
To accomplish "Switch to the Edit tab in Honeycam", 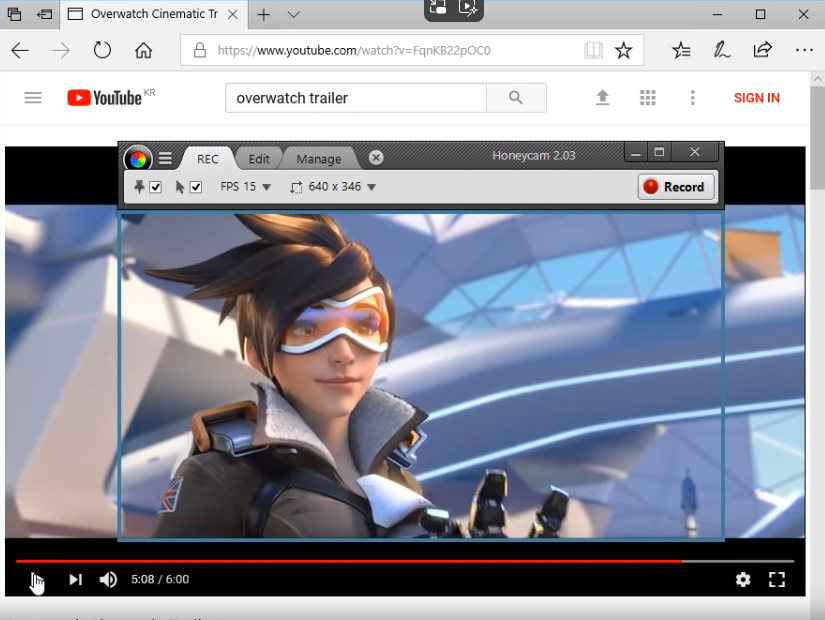I will [x=258, y=159].
